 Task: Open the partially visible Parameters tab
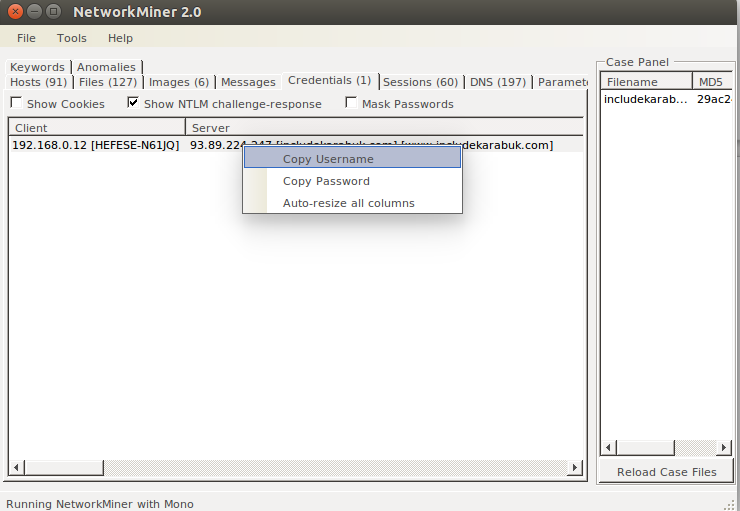562,82
